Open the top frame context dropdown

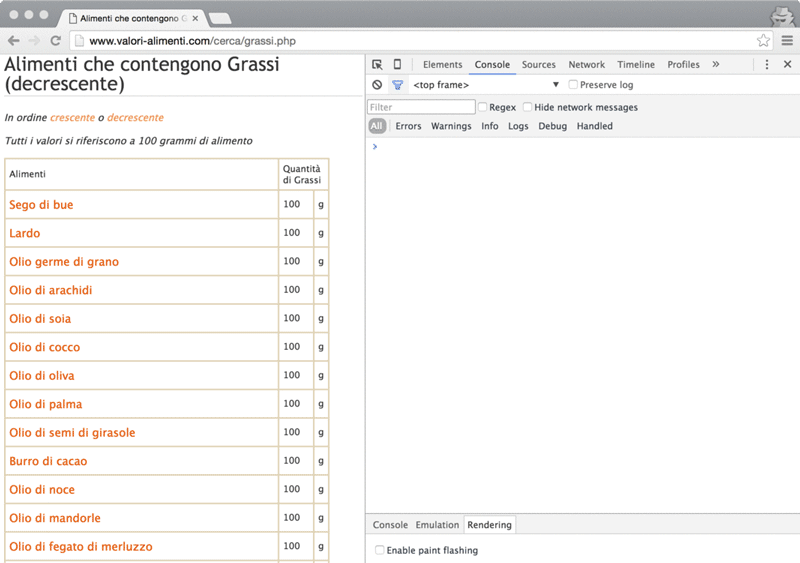(x=486, y=85)
